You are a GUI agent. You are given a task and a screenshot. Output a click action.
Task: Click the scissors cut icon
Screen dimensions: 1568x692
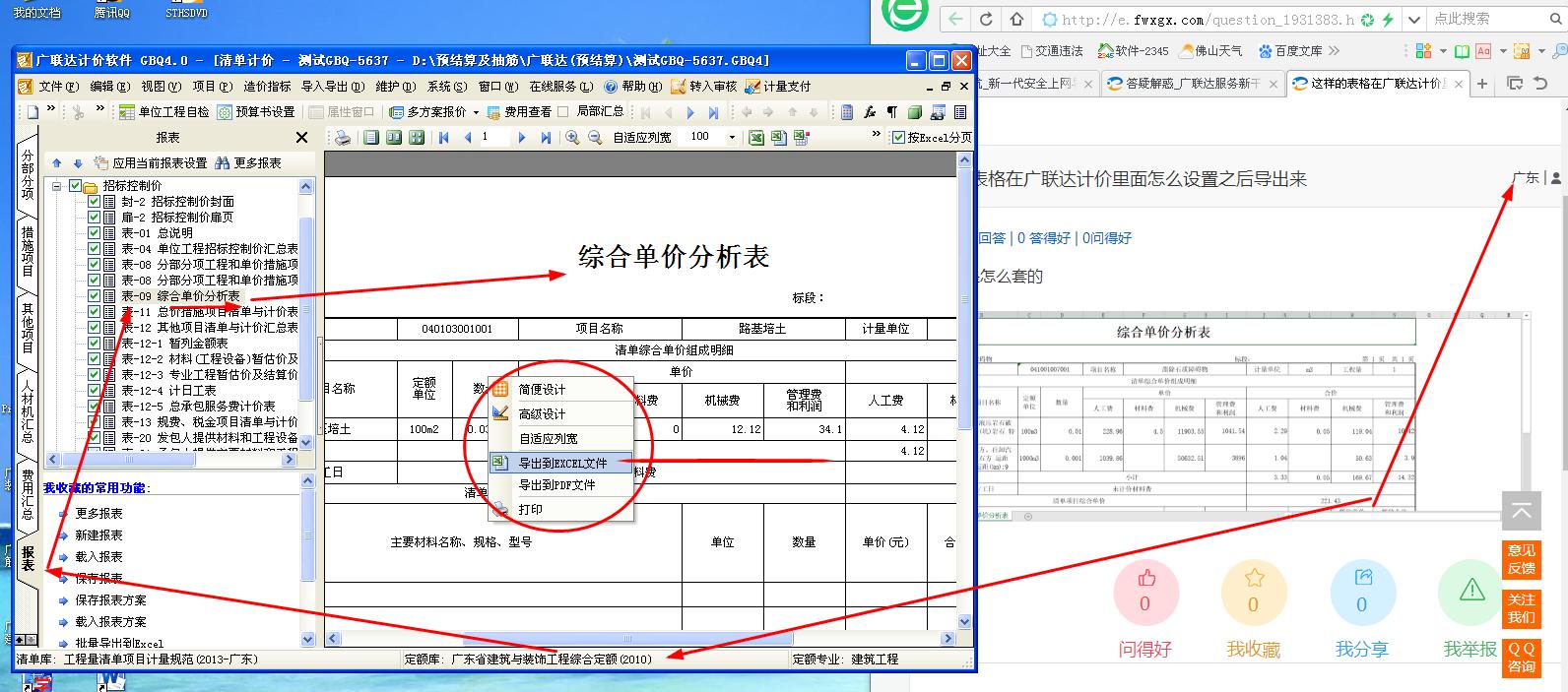[x=79, y=112]
